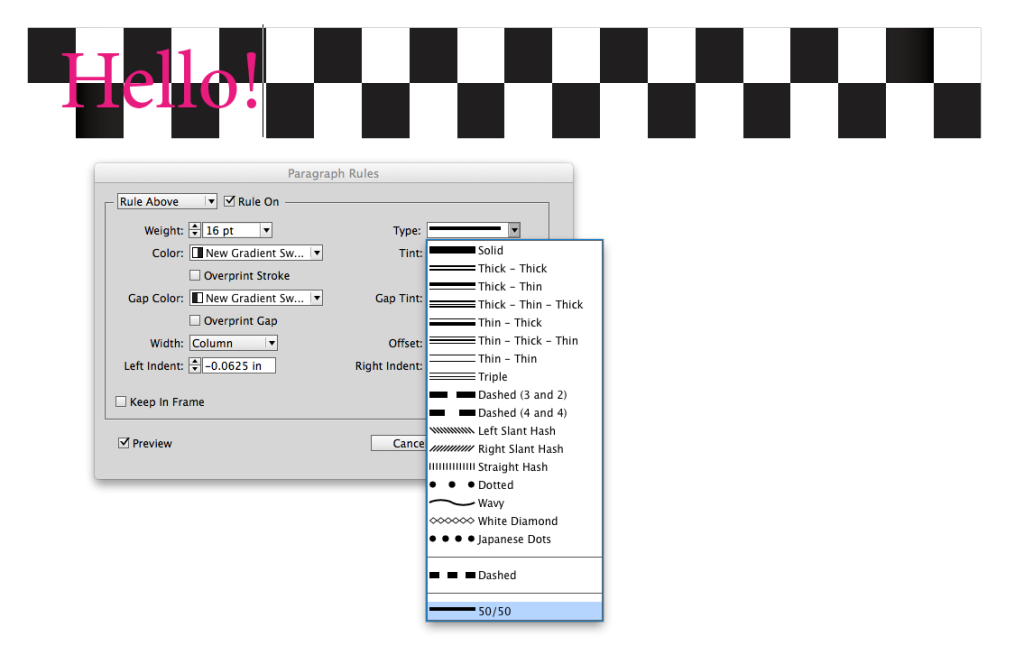Image resolution: width=1024 pixels, height=664 pixels.
Task: Open the Rule Above dropdown
Action: 166,201
